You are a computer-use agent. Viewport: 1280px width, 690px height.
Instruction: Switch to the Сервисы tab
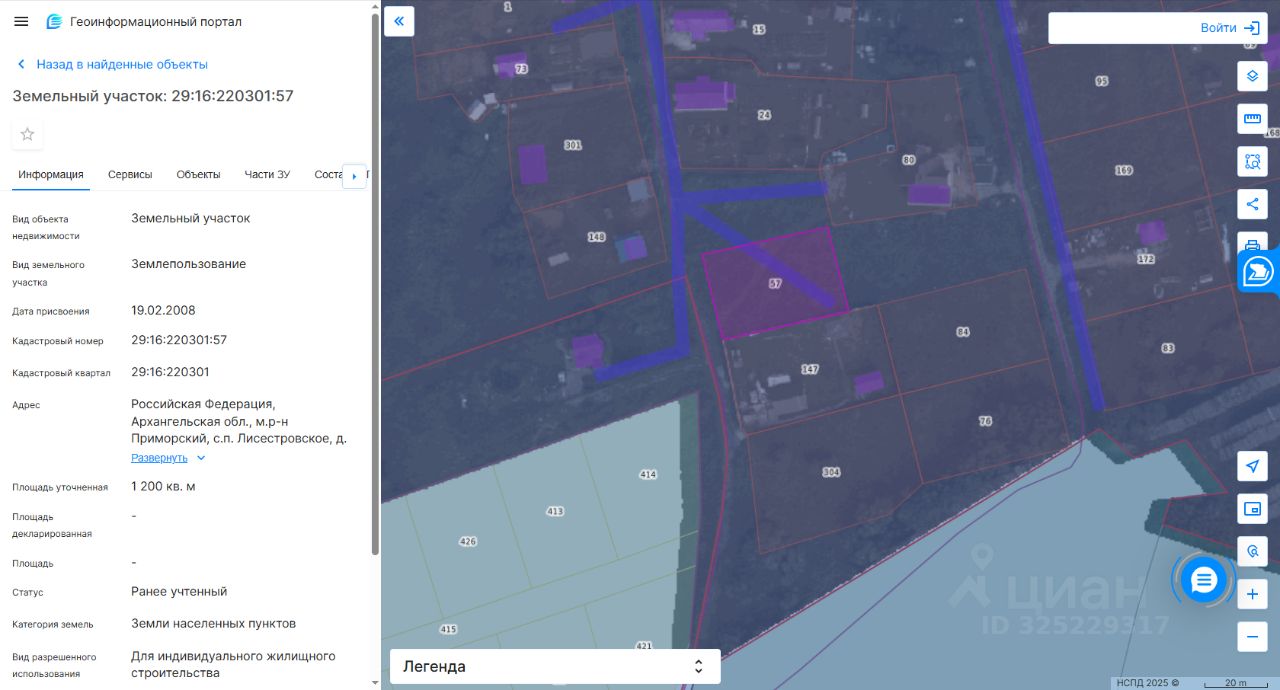pyautogui.click(x=130, y=174)
